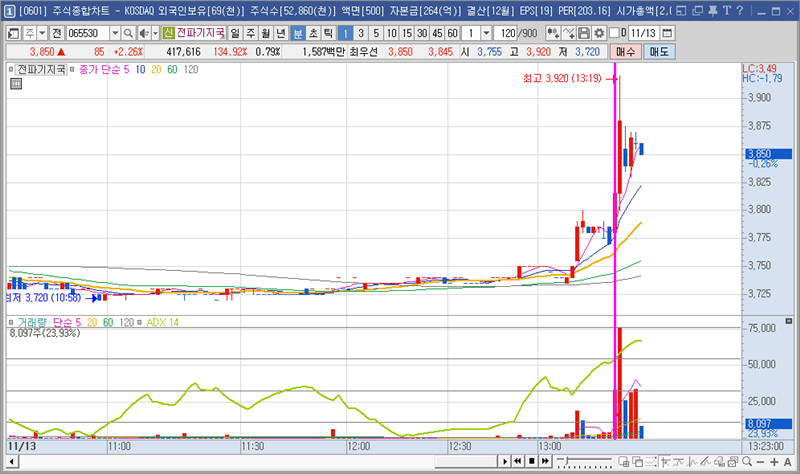Open the interval value dropdown arrow
The height and width of the screenshot is (474, 800).
pyautogui.click(x=486, y=33)
